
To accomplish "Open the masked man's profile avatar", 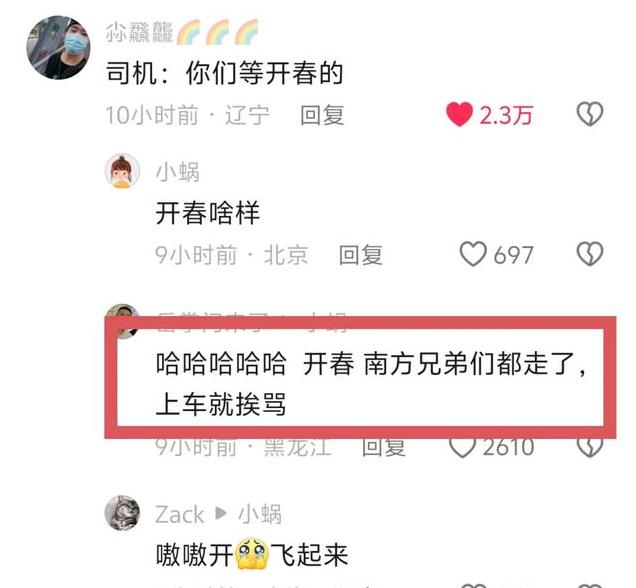I will point(59,47).
